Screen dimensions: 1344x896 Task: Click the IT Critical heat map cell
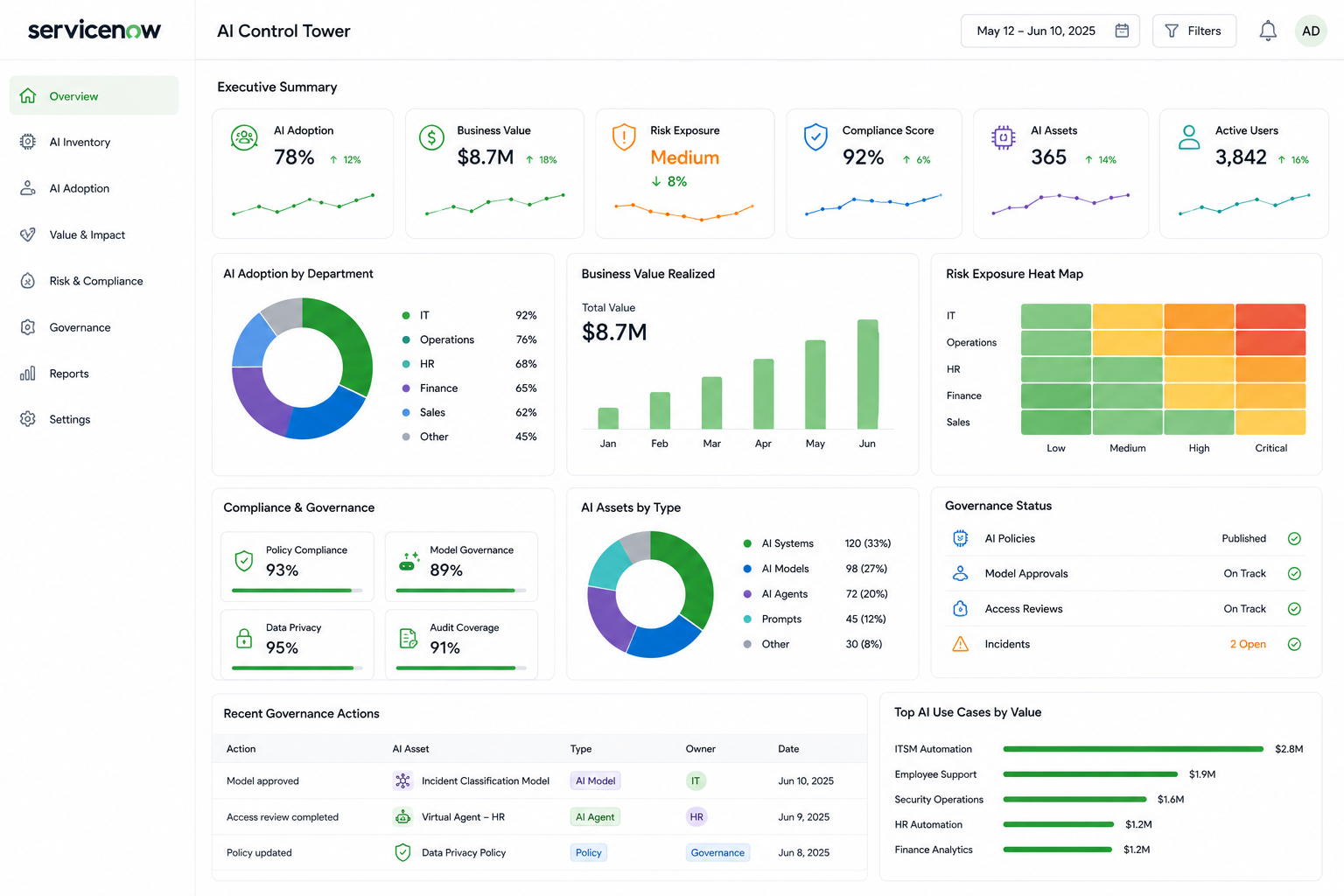click(1270, 316)
